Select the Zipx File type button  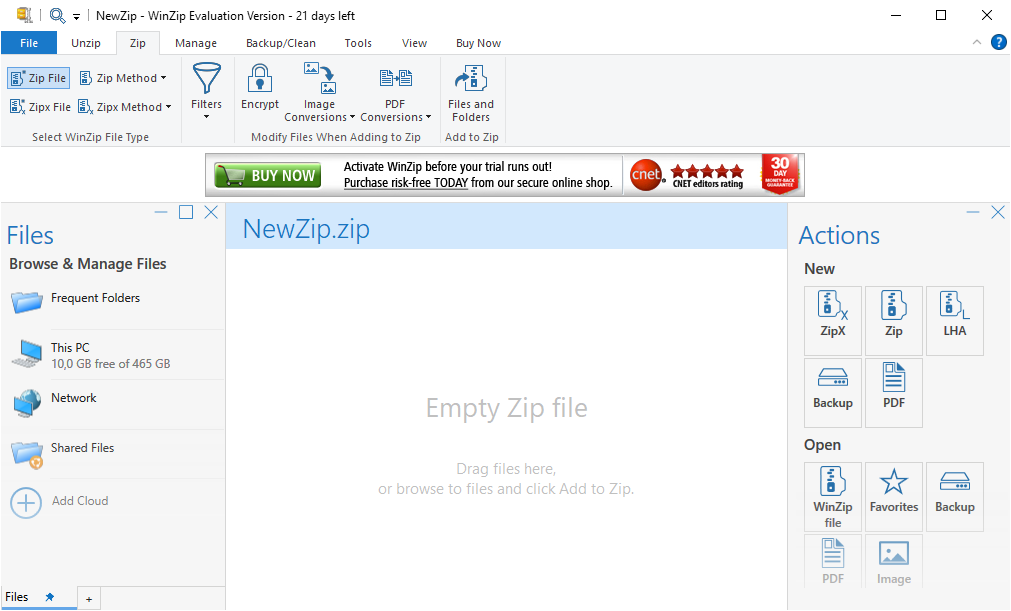tap(40, 107)
